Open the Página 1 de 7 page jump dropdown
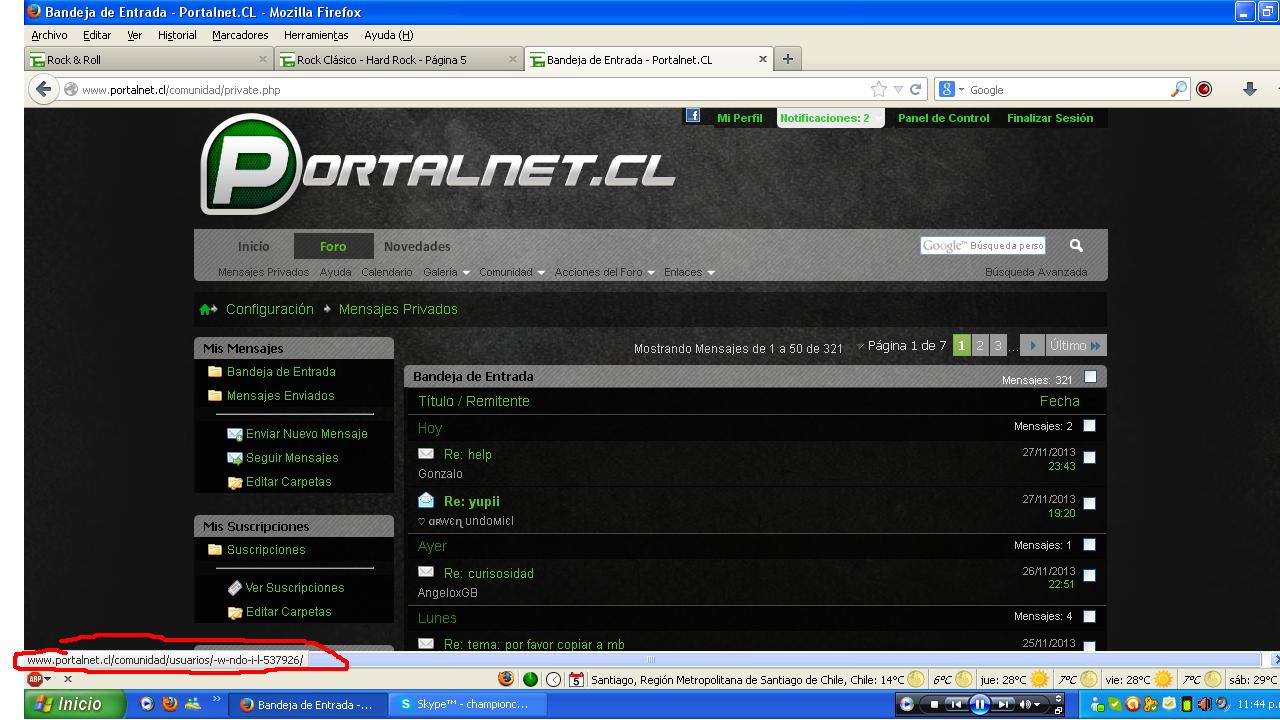The height and width of the screenshot is (720, 1280). (901, 346)
